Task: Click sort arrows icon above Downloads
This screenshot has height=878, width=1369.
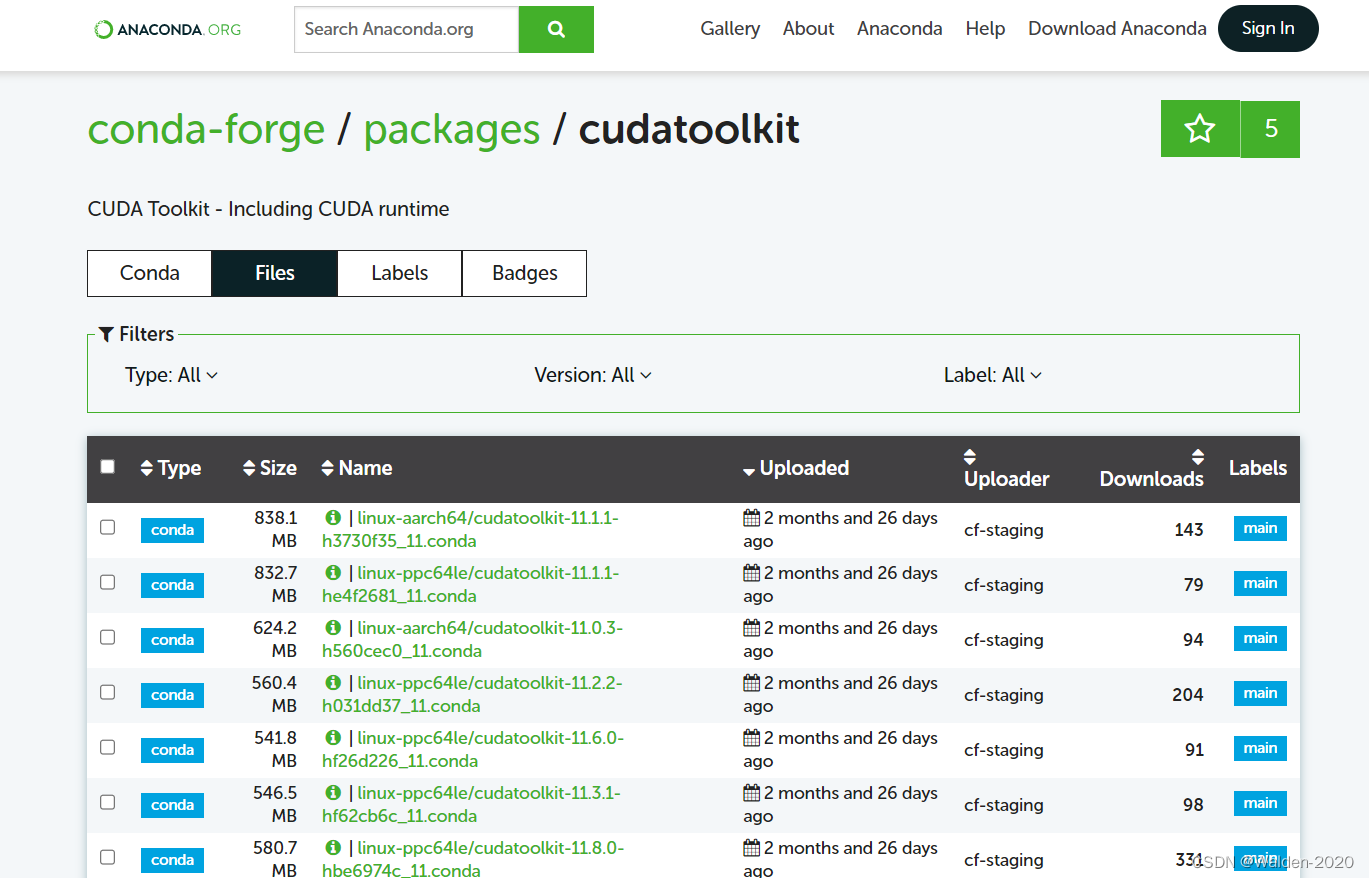Action: (x=1198, y=456)
